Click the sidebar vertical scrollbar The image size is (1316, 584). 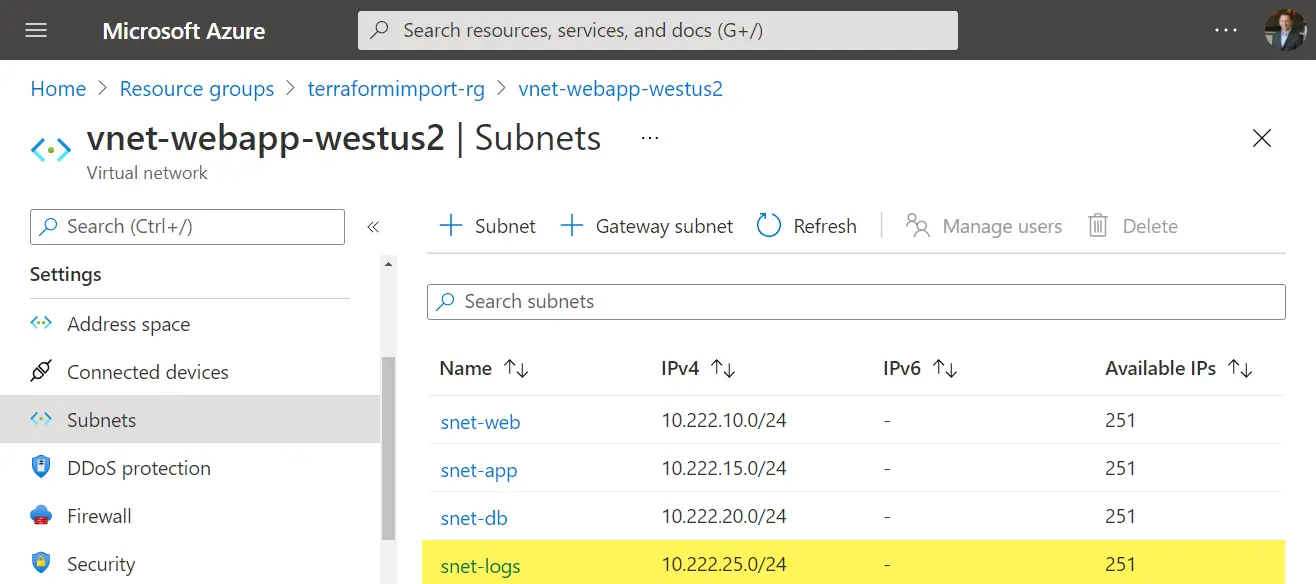point(389,448)
